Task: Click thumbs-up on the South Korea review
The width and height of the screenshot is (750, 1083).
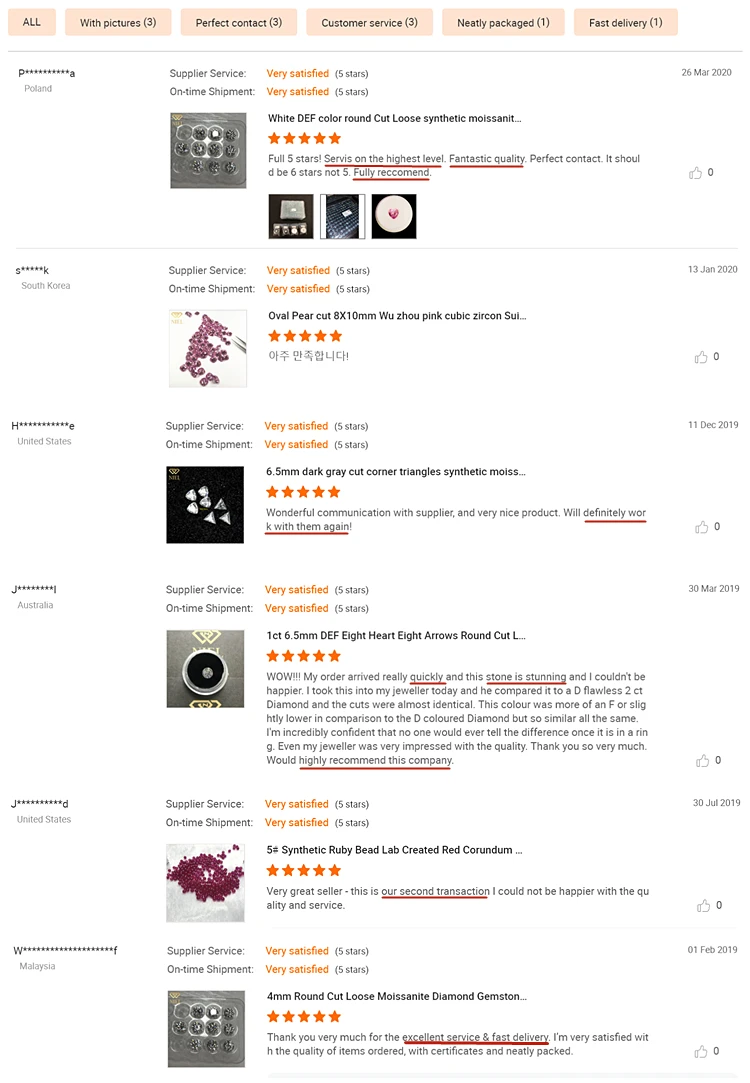Action: 701,357
